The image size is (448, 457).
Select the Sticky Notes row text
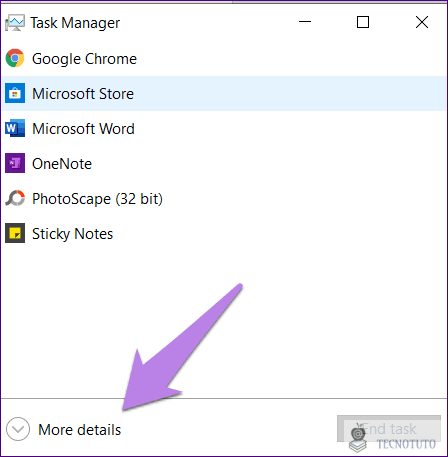click(x=72, y=234)
